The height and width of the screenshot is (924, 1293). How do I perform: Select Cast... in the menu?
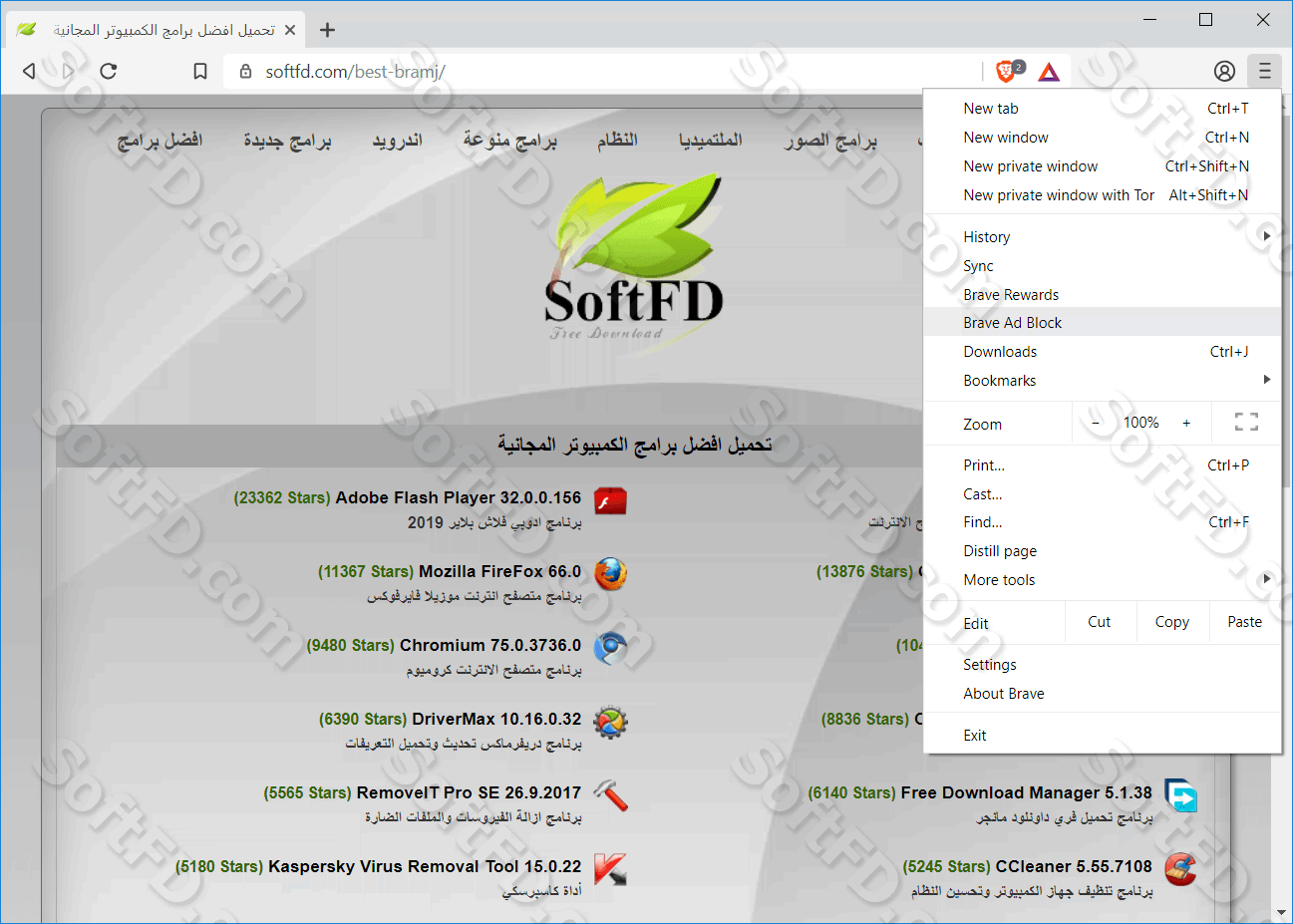[1102, 494]
